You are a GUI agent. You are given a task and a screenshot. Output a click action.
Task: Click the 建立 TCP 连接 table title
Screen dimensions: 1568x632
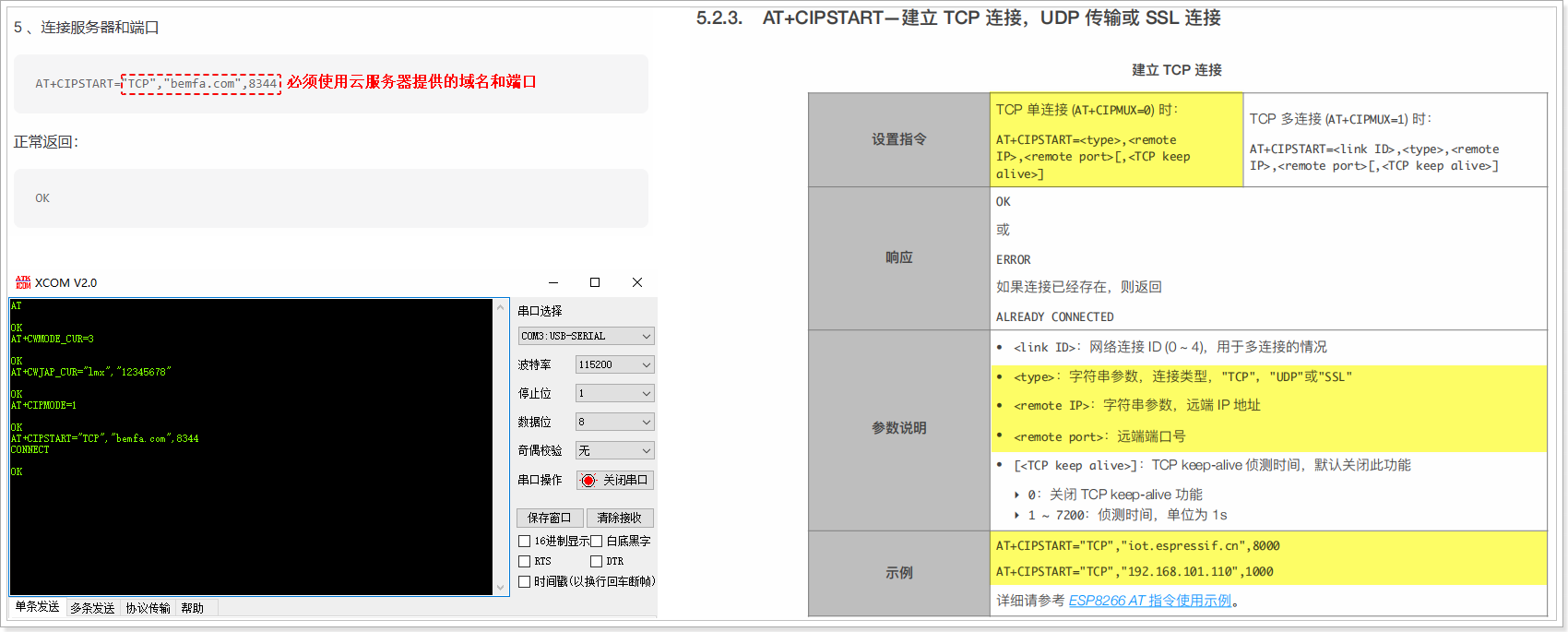point(1177,70)
